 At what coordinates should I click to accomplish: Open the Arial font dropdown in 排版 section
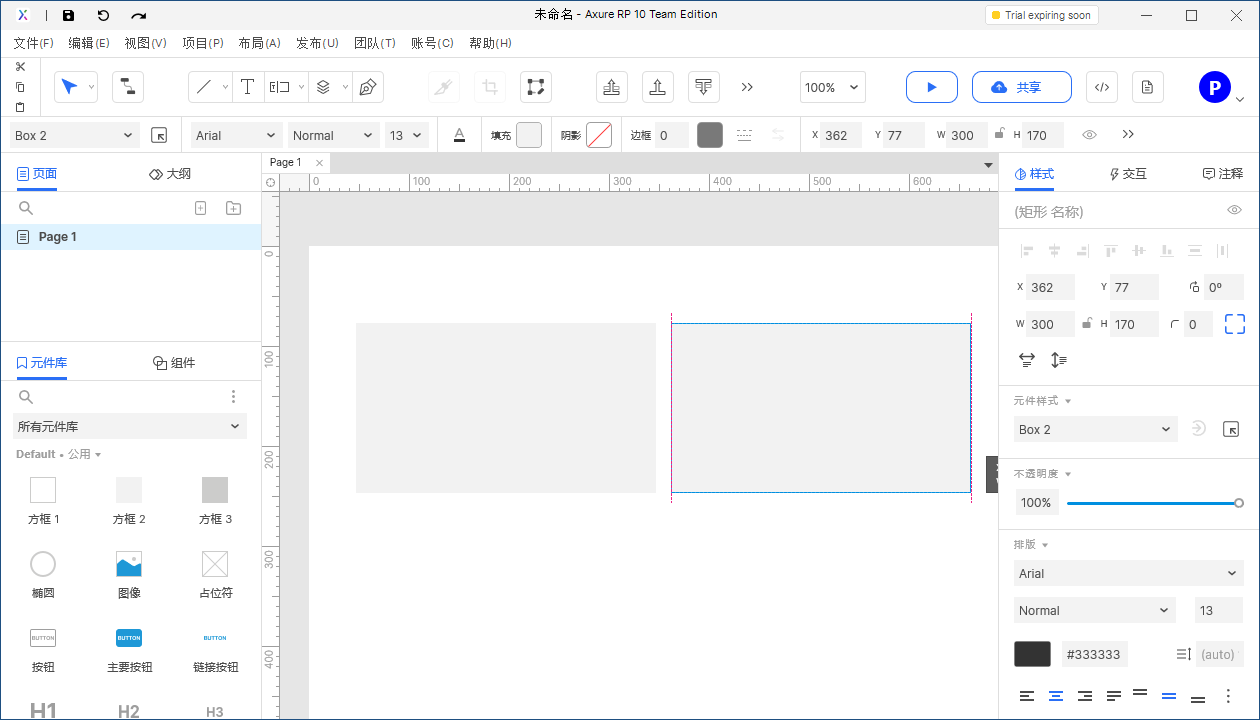(x=1129, y=573)
